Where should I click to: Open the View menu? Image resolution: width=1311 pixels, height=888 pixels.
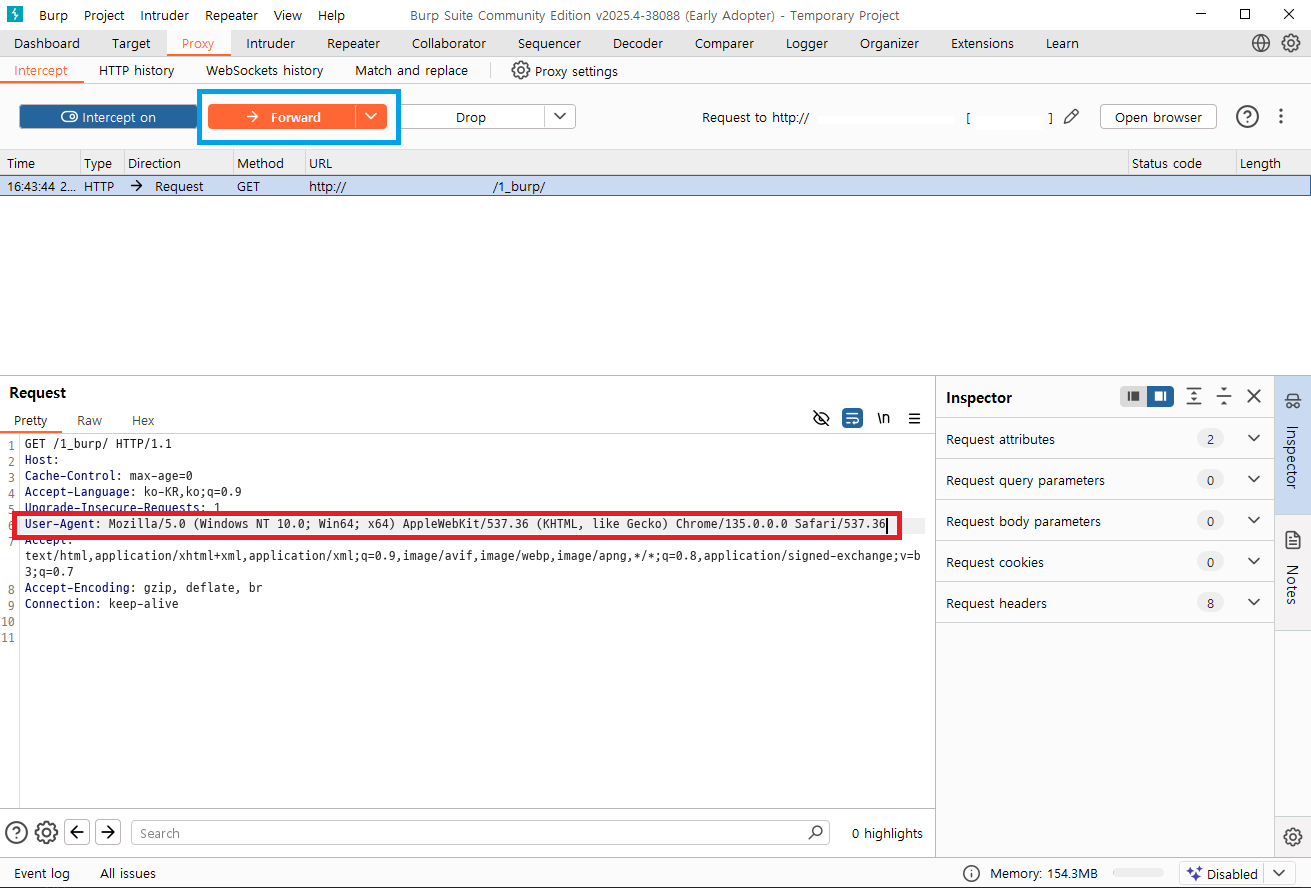click(288, 15)
